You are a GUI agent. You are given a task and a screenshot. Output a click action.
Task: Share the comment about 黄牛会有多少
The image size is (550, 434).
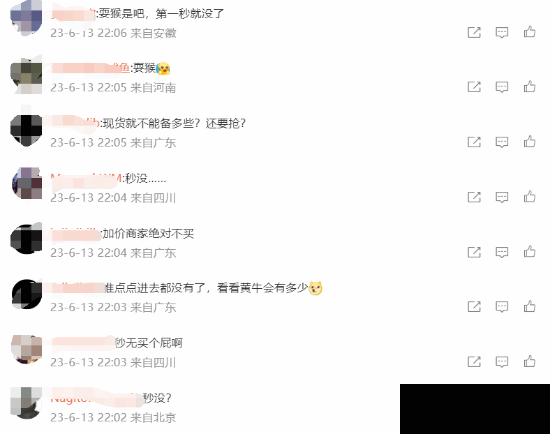pyautogui.click(x=474, y=306)
